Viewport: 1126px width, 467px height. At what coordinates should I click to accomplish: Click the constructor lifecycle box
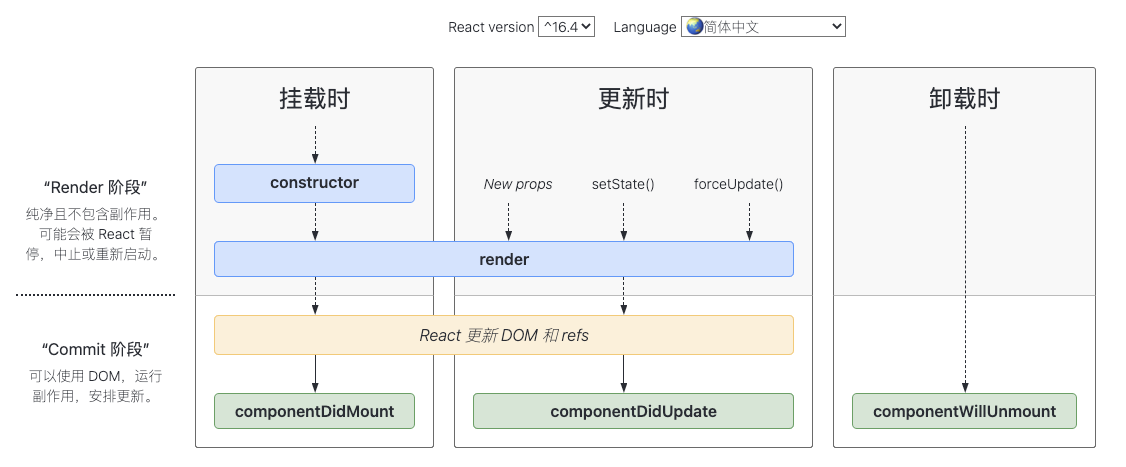coord(315,183)
